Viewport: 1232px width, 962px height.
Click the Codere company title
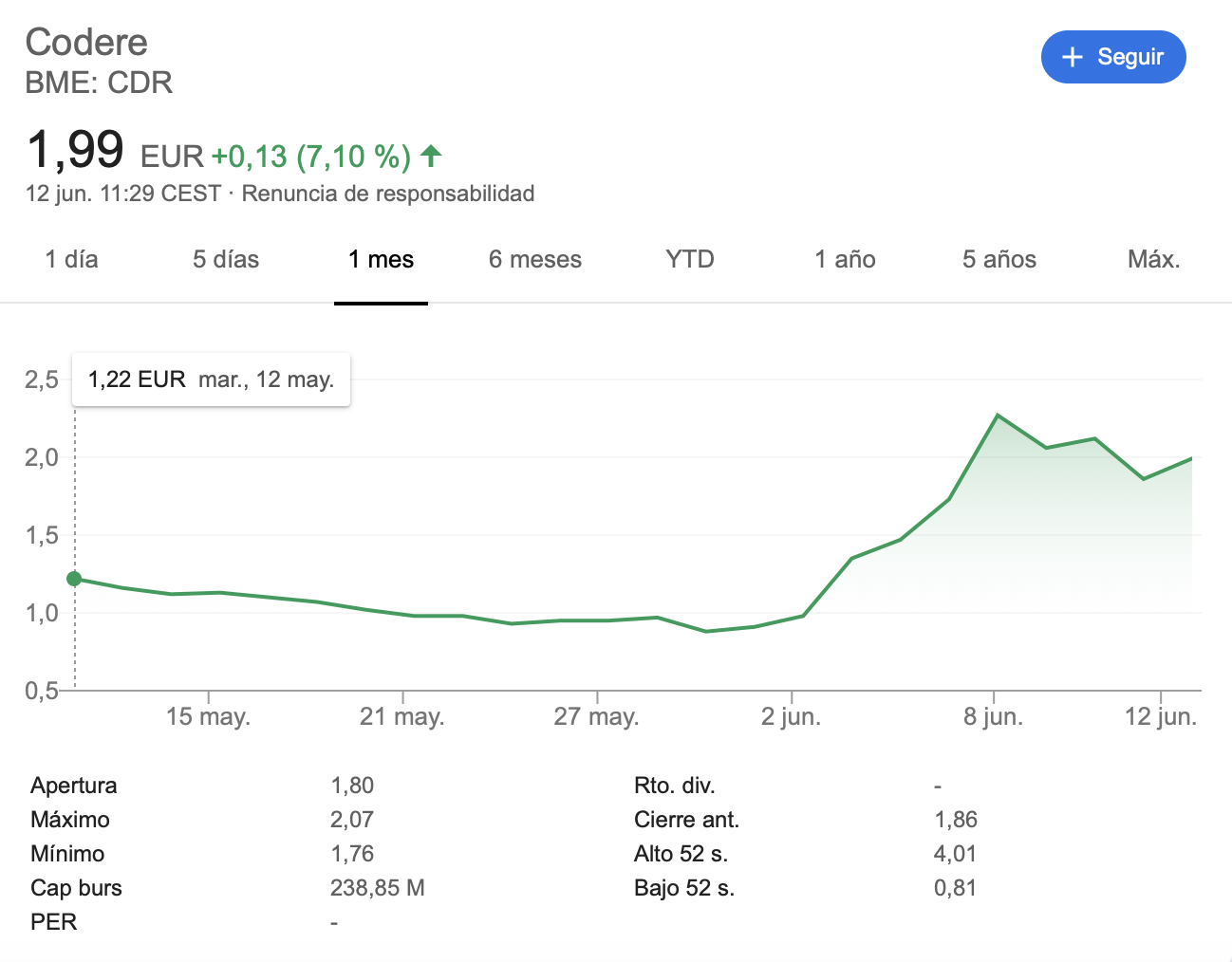pos(86,42)
